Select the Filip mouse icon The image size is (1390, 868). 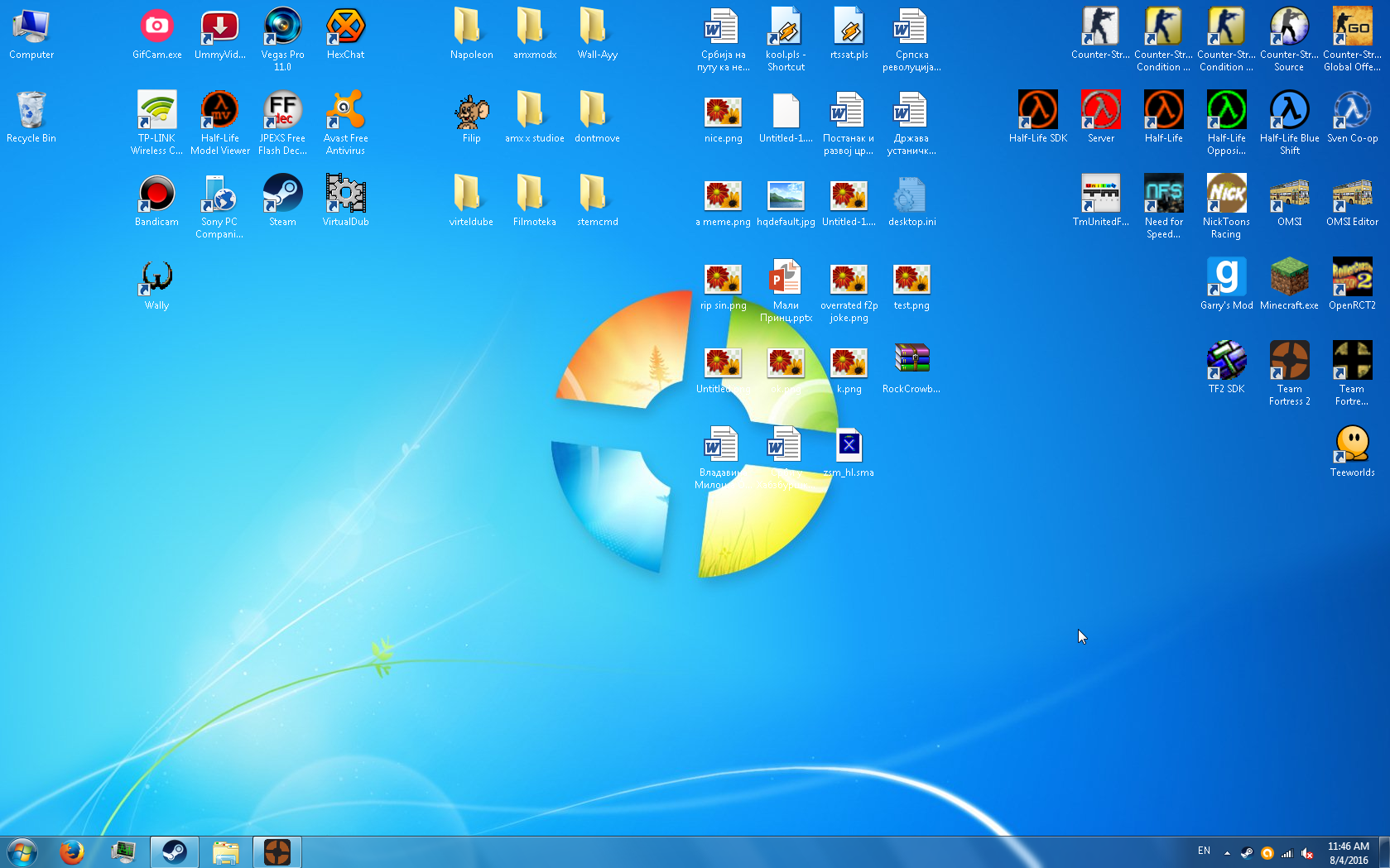click(471, 117)
